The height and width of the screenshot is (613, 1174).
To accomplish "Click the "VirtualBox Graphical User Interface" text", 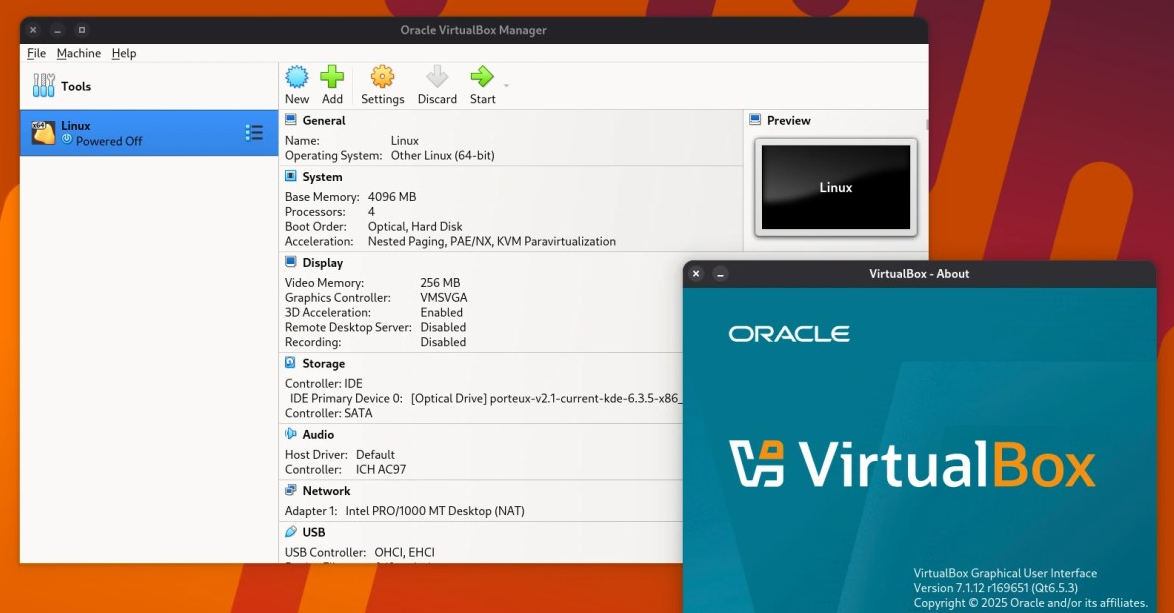I will [x=1005, y=573].
